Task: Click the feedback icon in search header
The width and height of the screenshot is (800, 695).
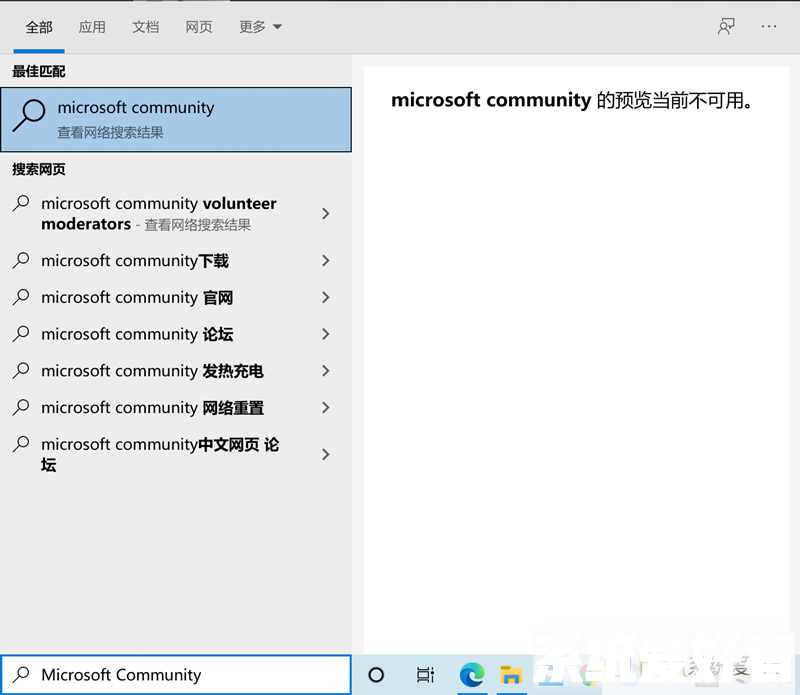Action: [x=726, y=27]
